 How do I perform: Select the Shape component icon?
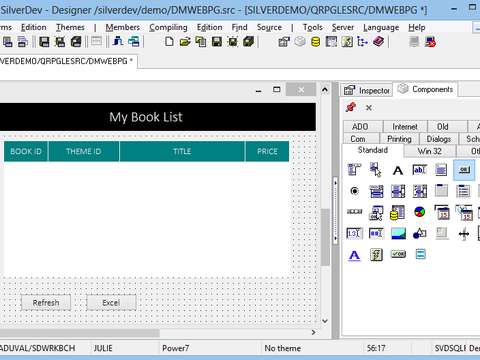420,234
